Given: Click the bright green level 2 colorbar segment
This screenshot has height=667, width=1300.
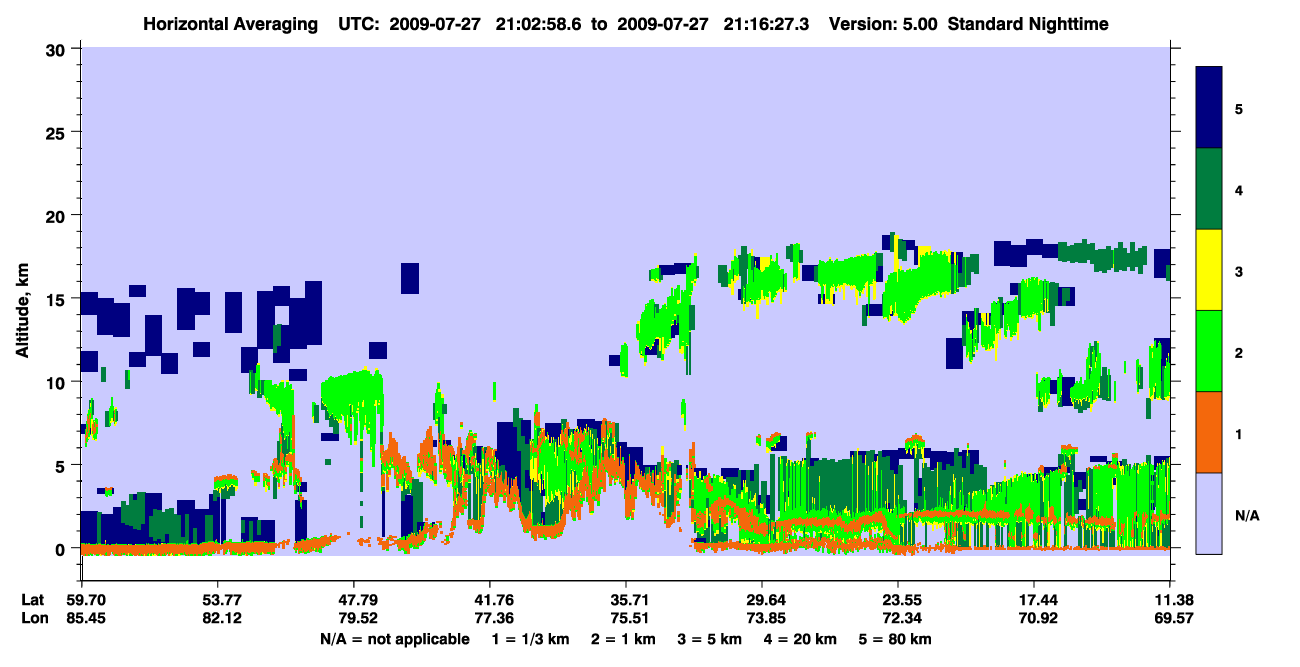Looking at the screenshot, I should click(x=1210, y=350).
